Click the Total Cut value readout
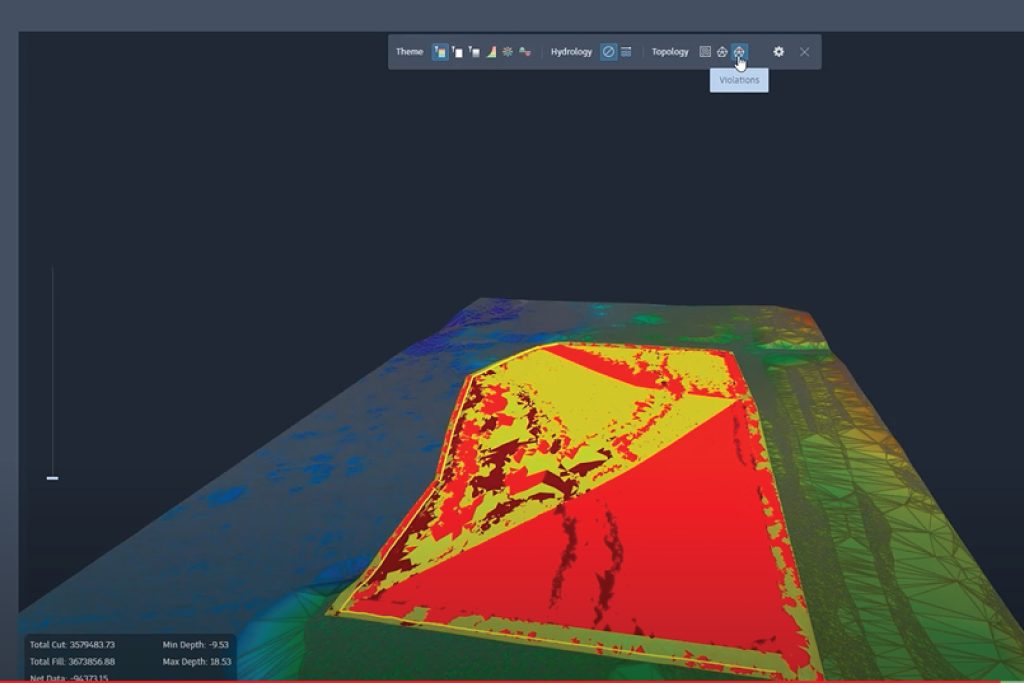 click(92, 645)
